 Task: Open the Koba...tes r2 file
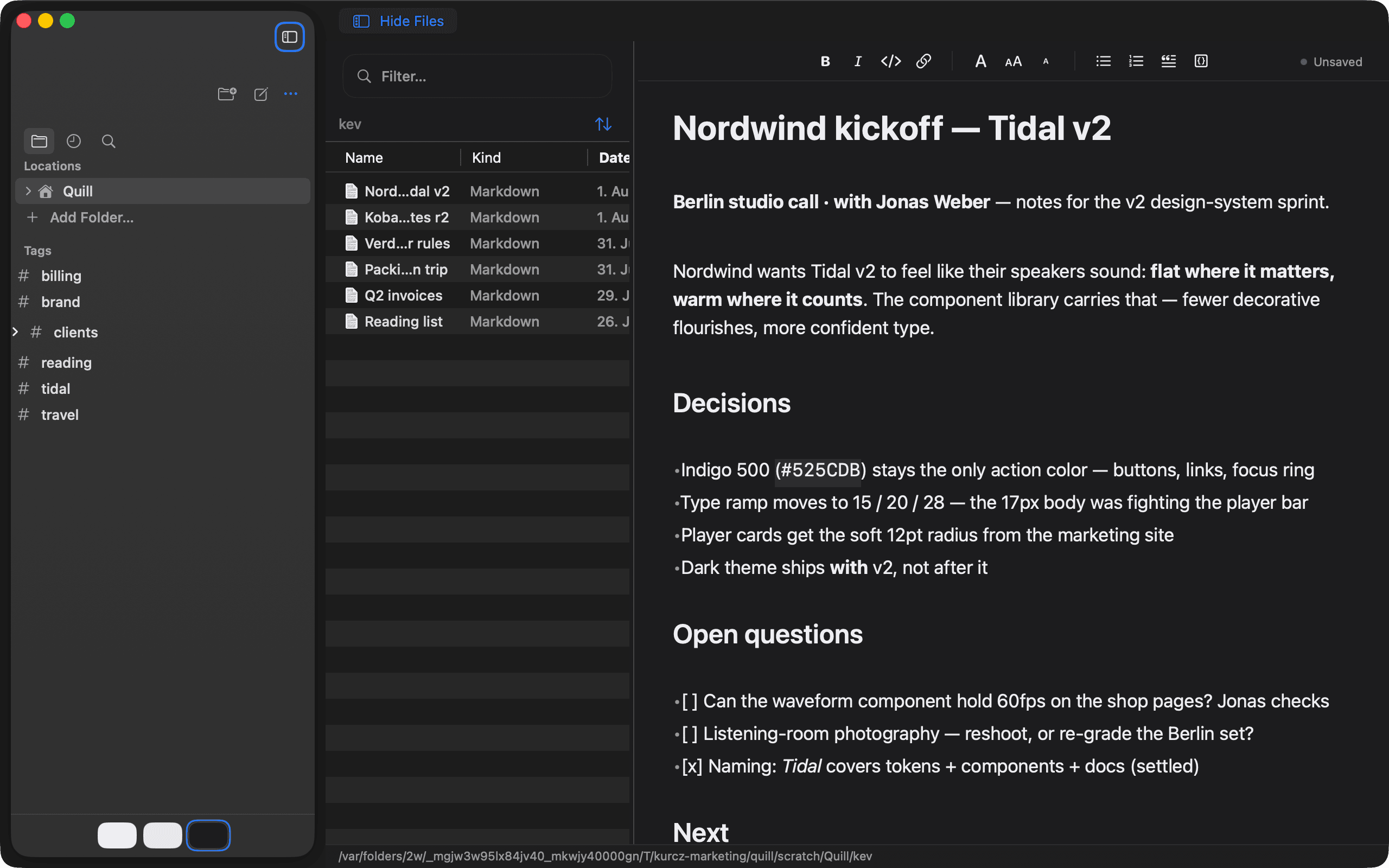[x=477, y=217]
